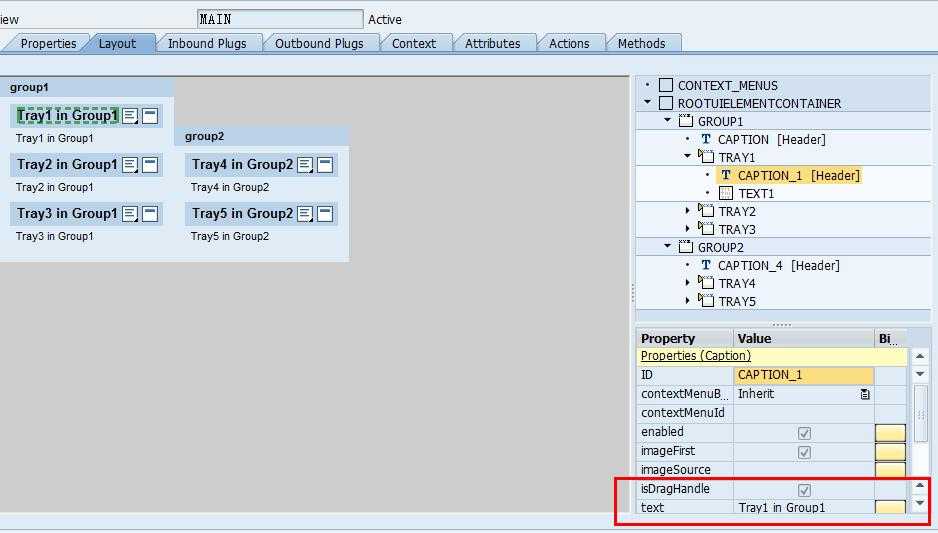938x533 pixels.
Task: Click the CAPTION [Header] text icon
Action: click(706, 139)
